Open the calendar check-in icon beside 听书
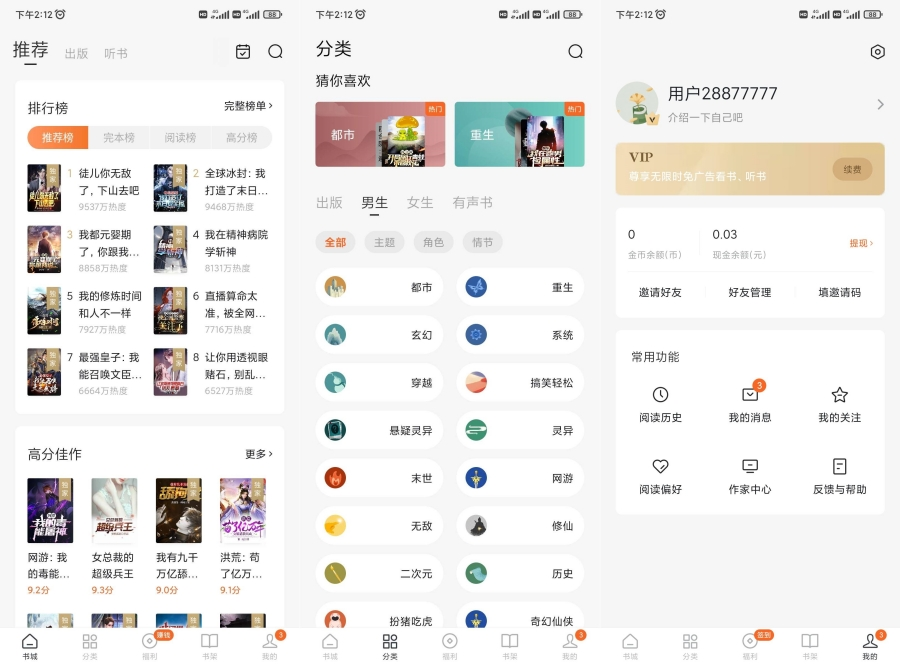The width and height of the screenshot is (900, 666). tap(243, 52)
